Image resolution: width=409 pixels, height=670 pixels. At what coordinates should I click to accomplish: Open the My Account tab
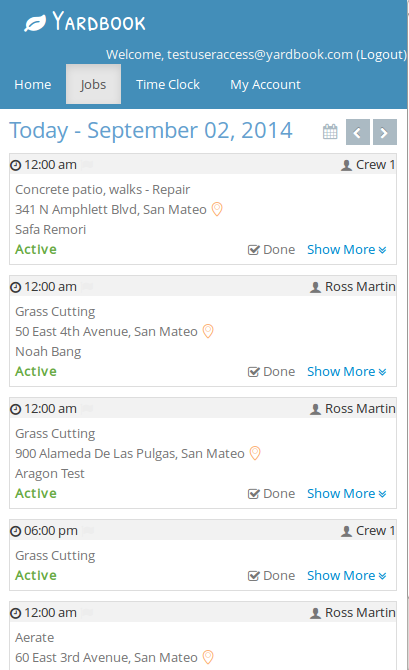pos(265,85)
